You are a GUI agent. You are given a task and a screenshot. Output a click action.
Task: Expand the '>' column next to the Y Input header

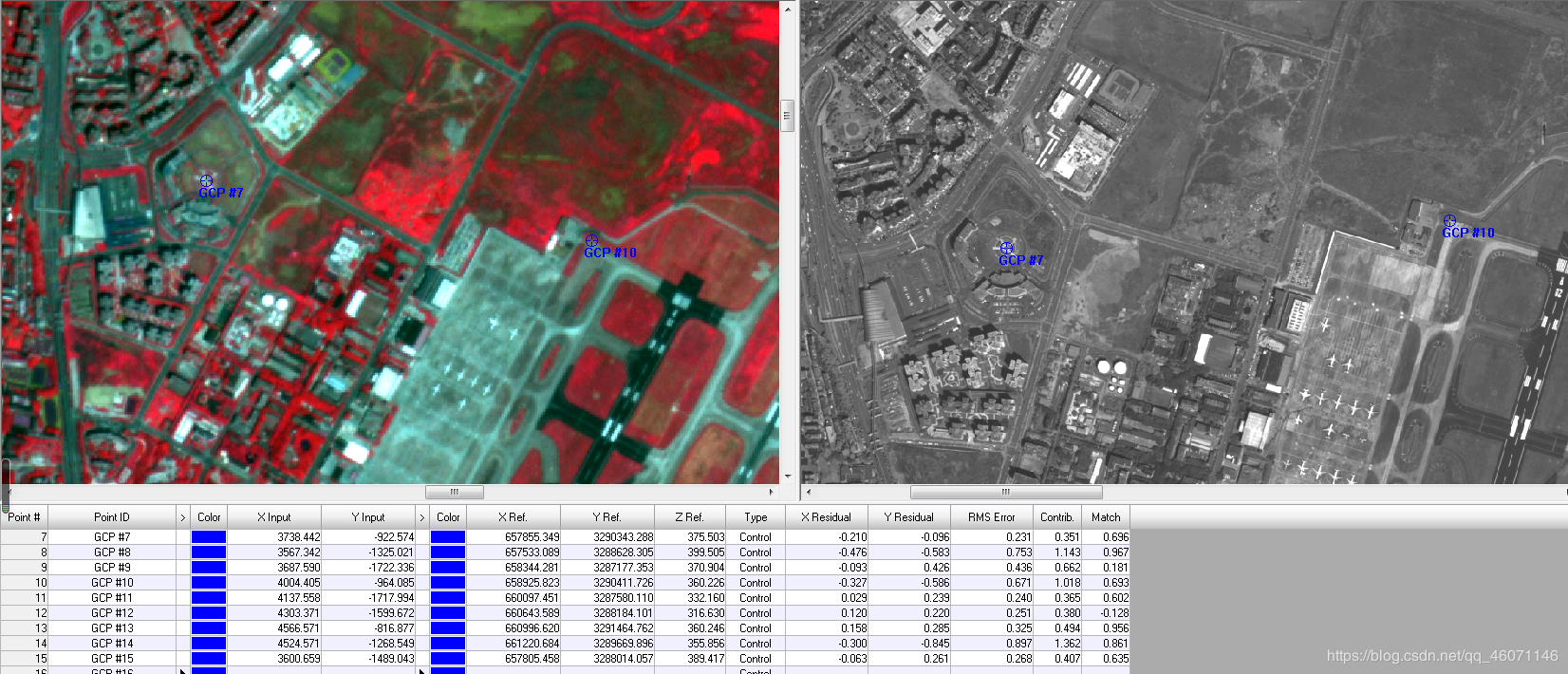422,517
